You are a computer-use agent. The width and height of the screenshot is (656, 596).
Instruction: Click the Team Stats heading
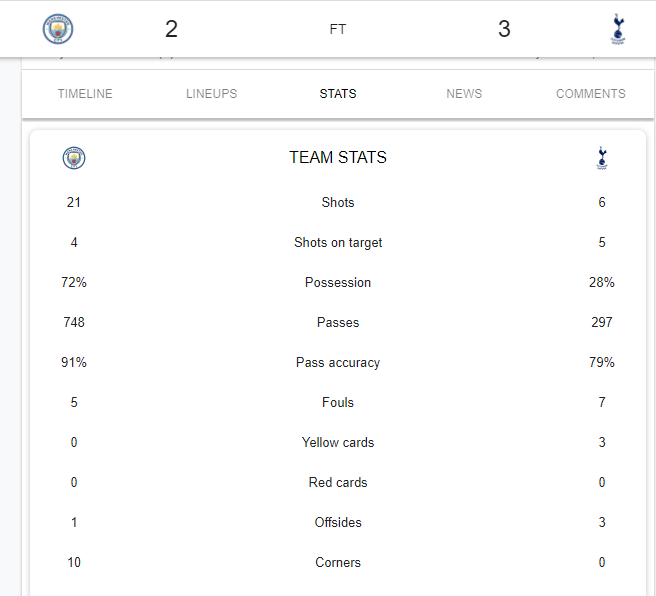[x=338, y=158]
